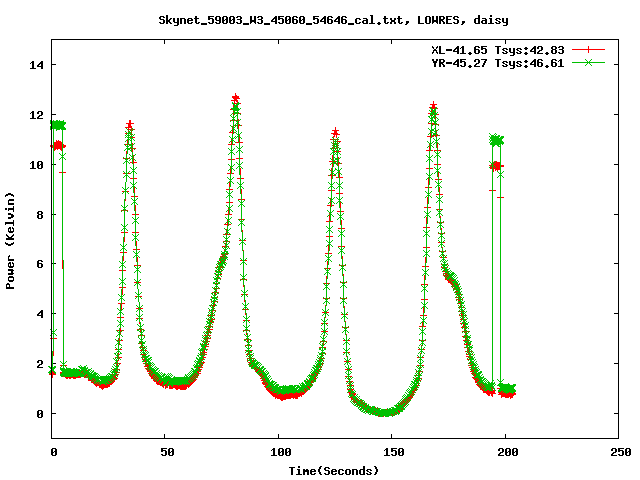Image resolution: width=640 pixels, height=480 pixels.
Task: Click the y-axis tick label 2
Action: pos(40,364)
